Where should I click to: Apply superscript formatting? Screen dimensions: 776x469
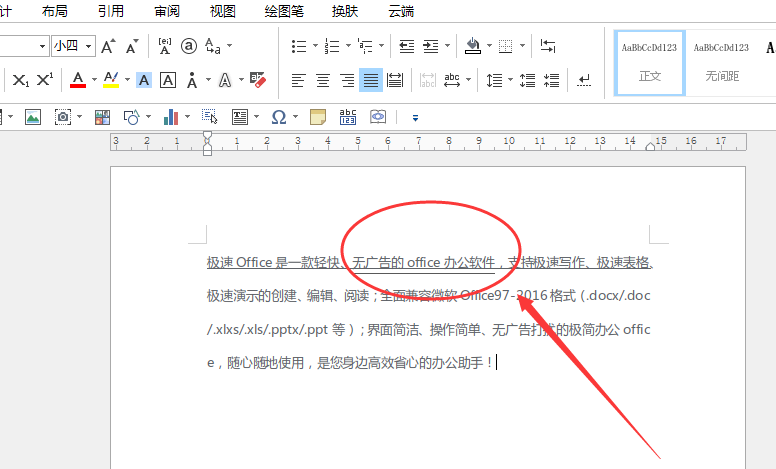click(x=45, y=80)
